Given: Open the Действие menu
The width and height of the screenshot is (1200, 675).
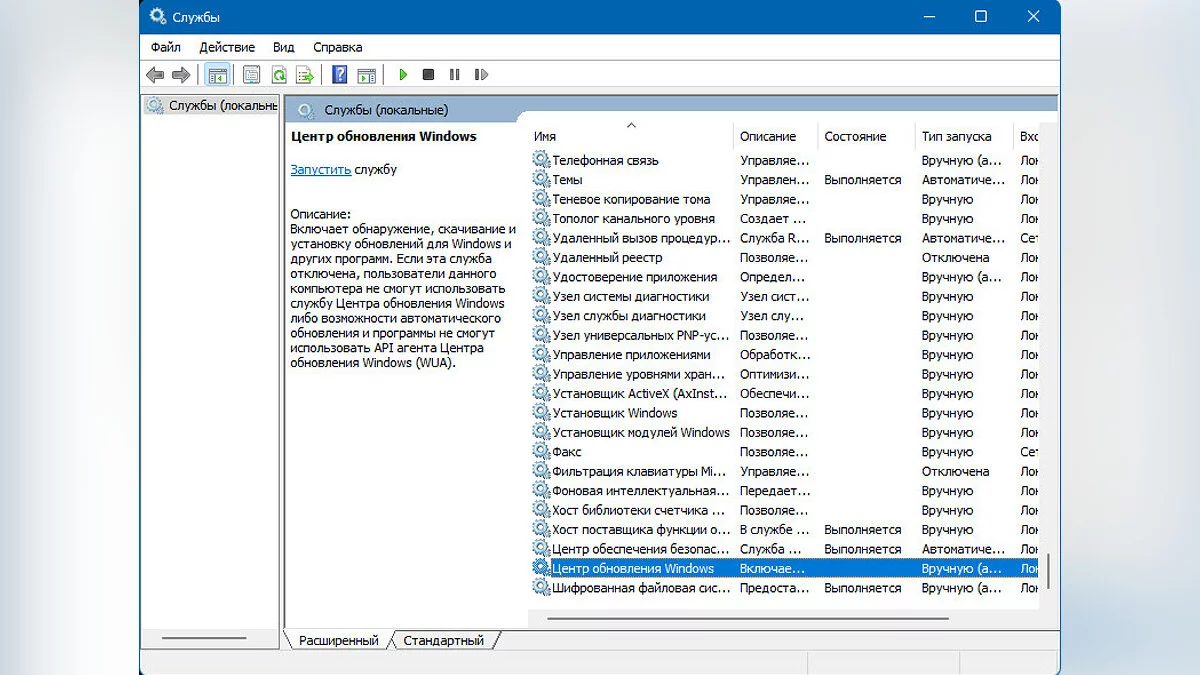Looking at the screenshot, I should coord(227,47).
